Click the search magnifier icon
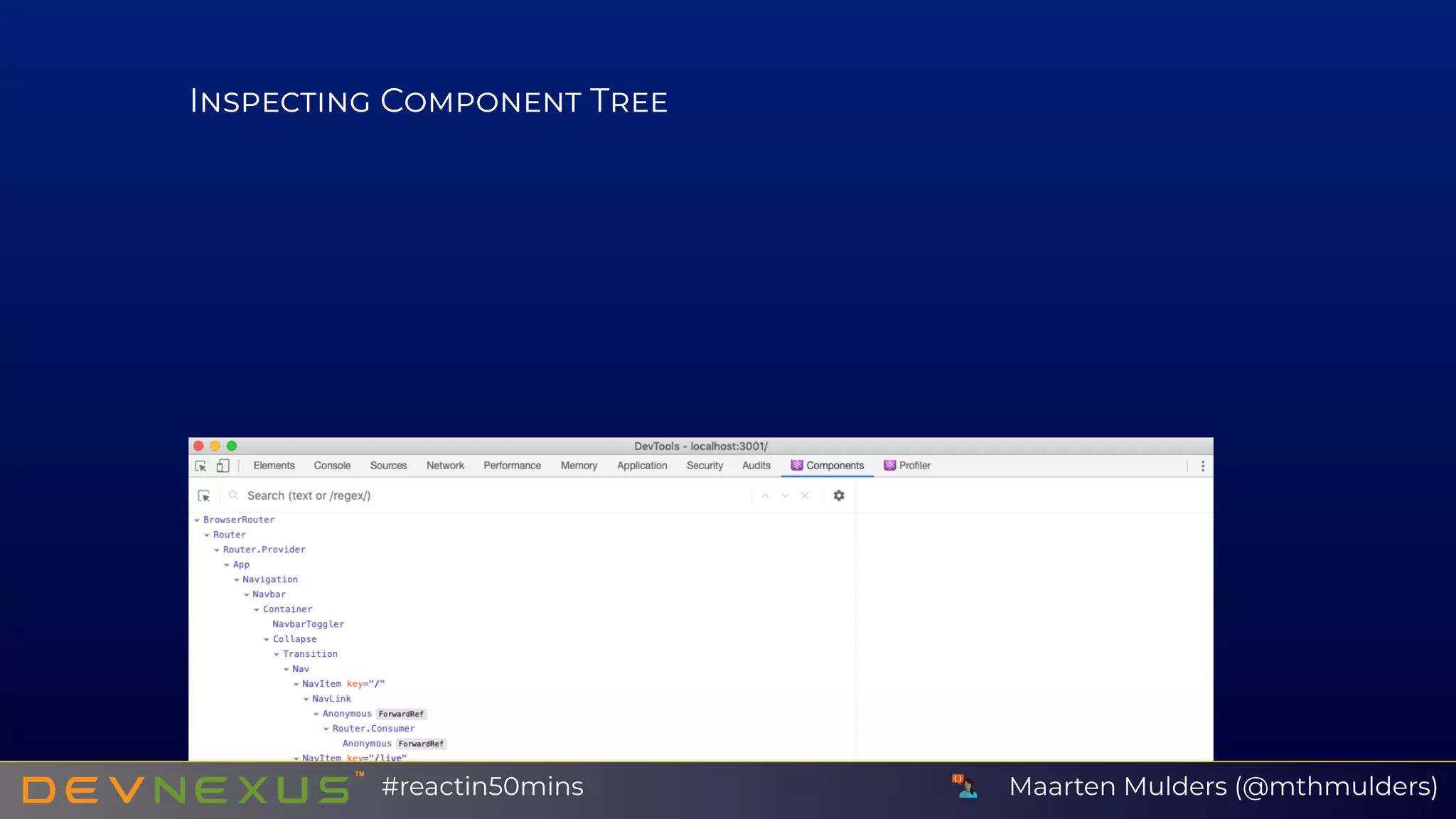Viewport: 1456px width, 819px height. (233, 496)
